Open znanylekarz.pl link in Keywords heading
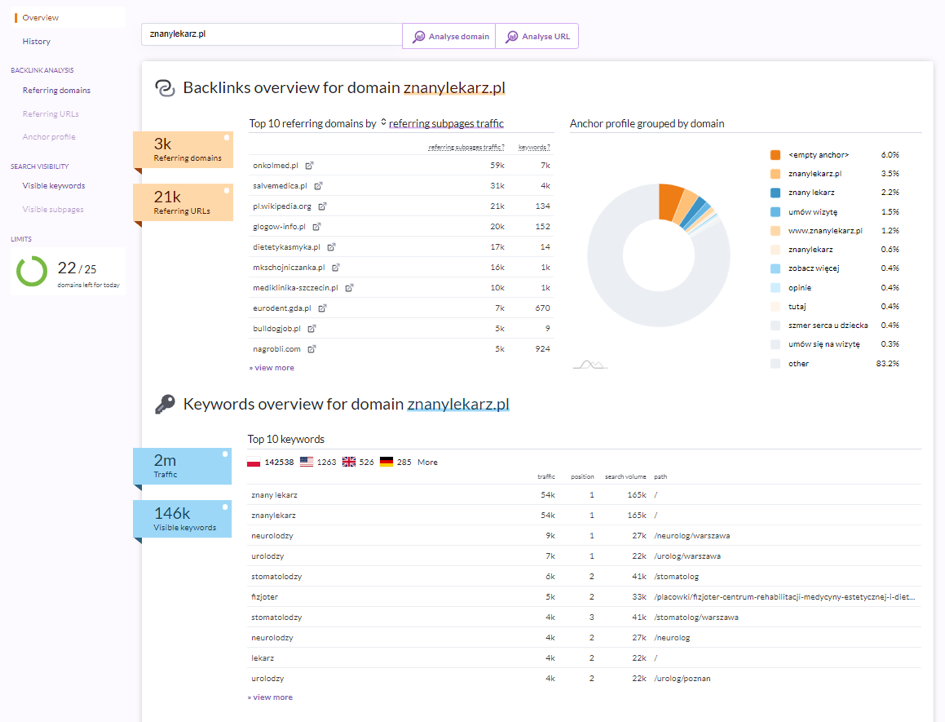The image size is (945, 722). click(458, 404)
